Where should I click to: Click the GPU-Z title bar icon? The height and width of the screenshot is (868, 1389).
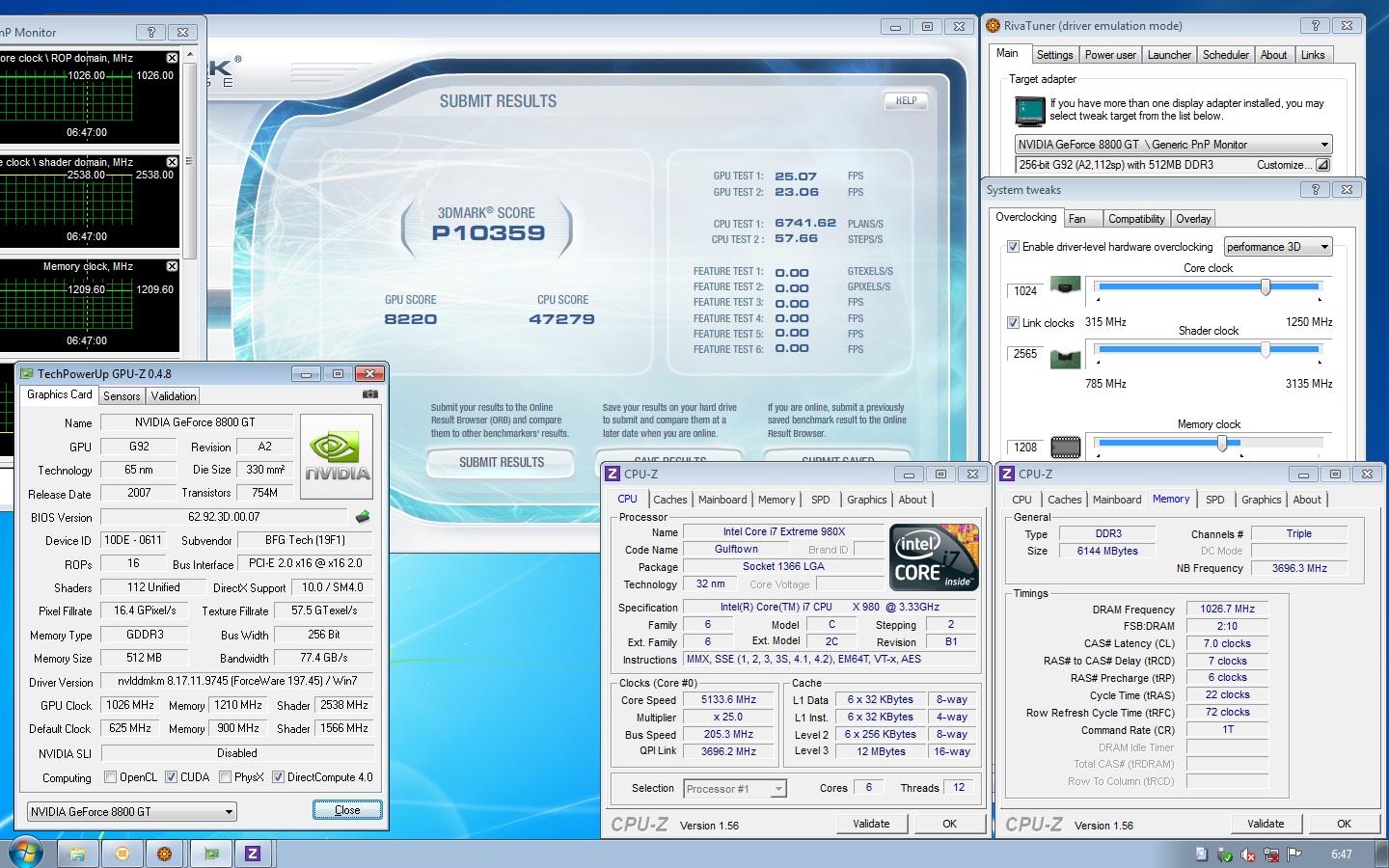click(27, 373)
